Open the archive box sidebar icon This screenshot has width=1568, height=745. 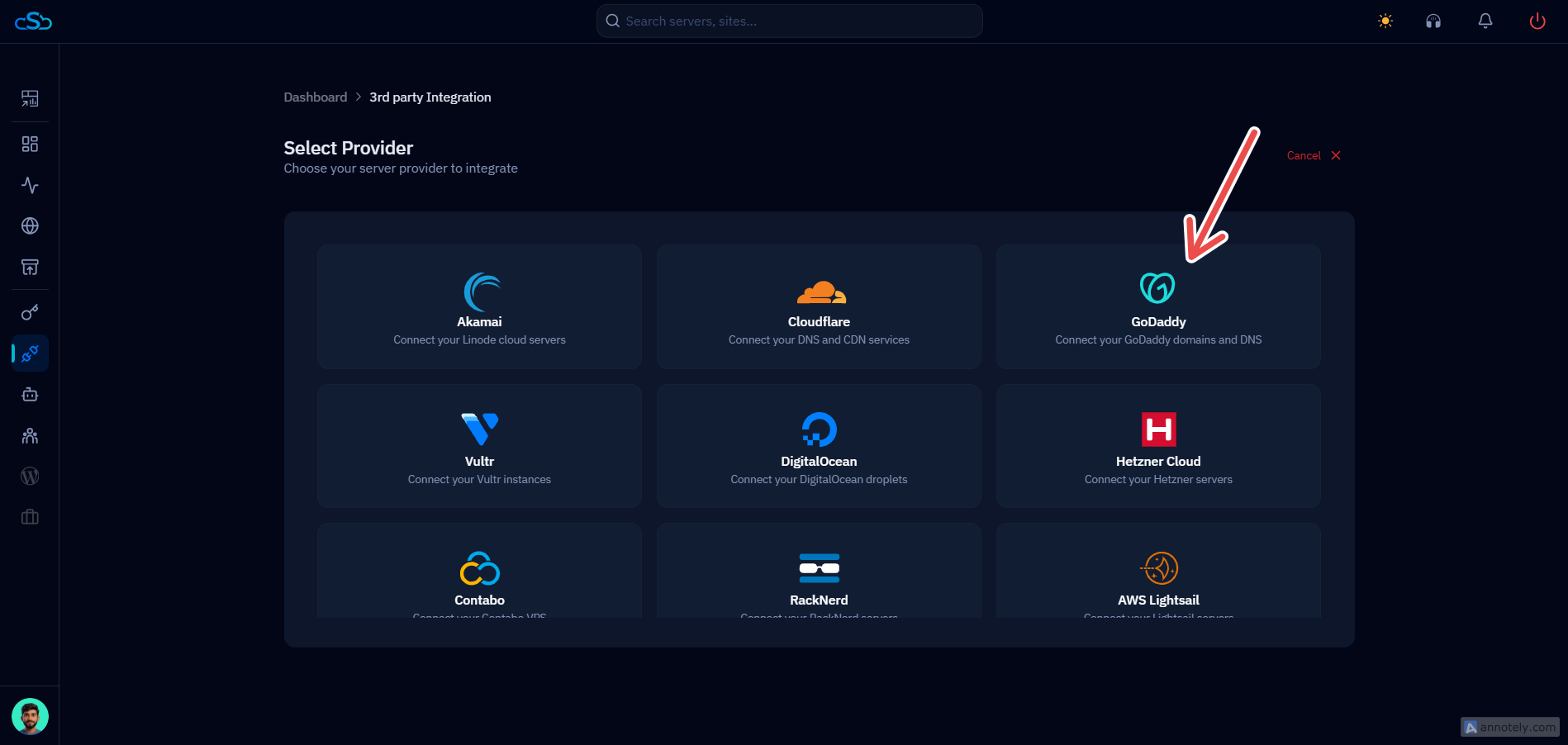pos(30,267)
